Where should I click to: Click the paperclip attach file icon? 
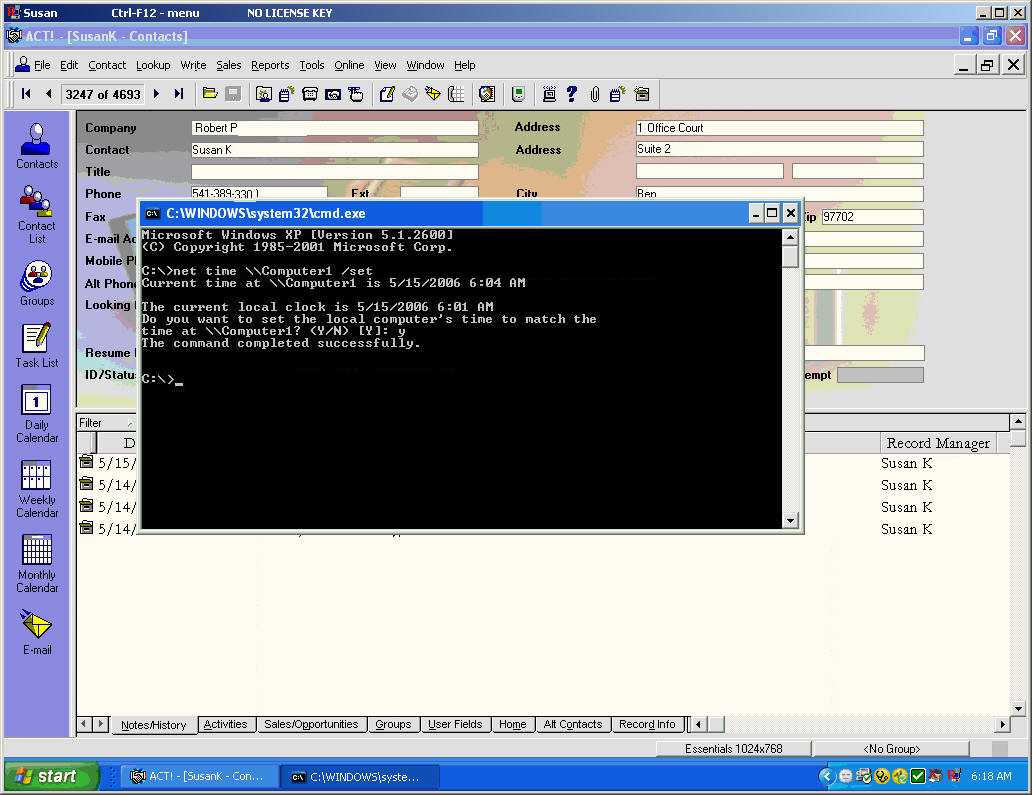click(x=594, y=94)
